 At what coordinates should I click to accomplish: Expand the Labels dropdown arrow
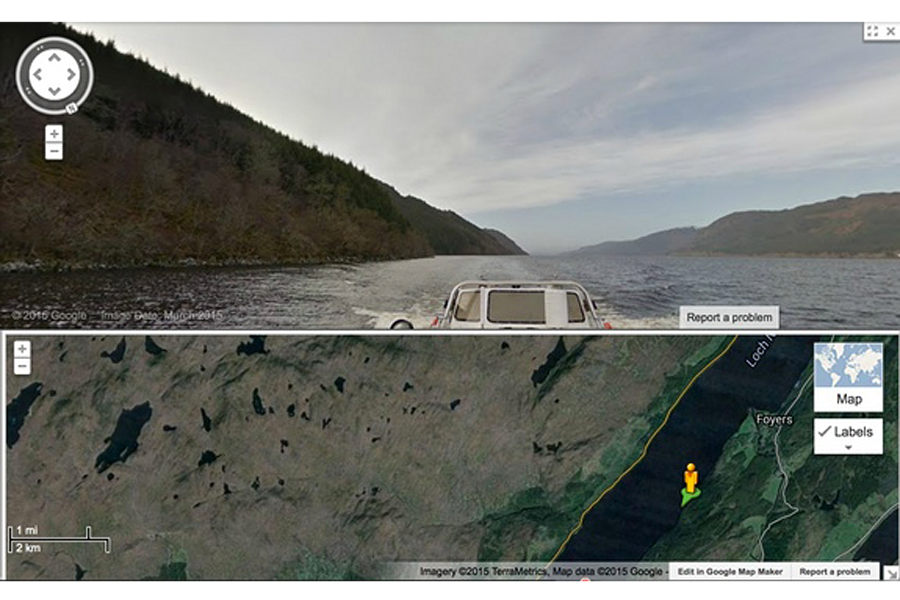(848, 447)
